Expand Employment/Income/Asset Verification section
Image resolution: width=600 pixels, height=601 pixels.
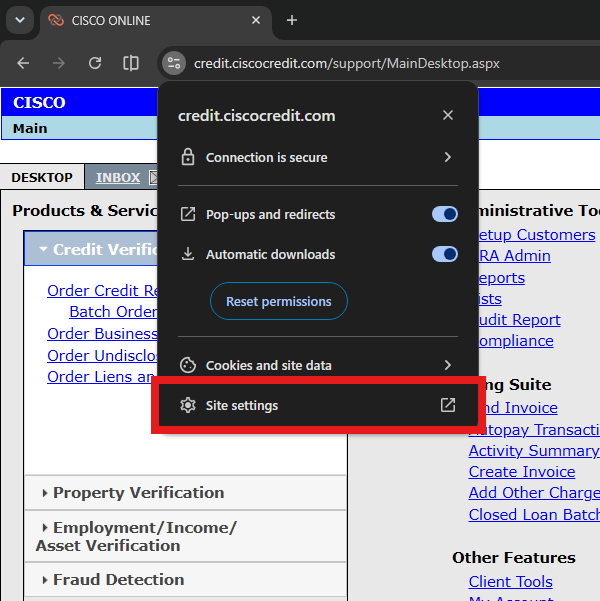(x=186, y=537)
